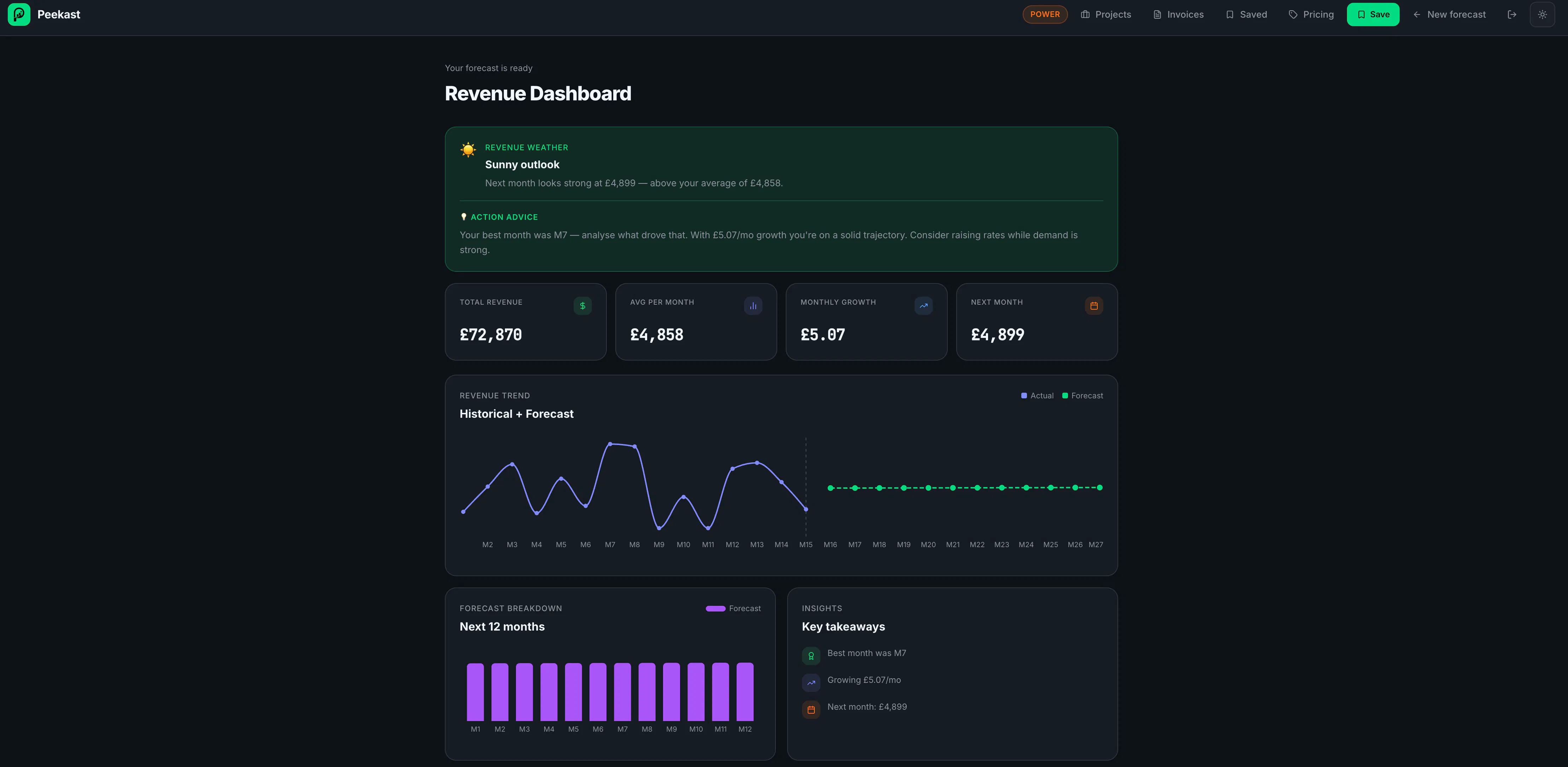Click the M13 actual data point
Image resolution: width=1568 pixels, height=767 pixels.
pos(757,463)
